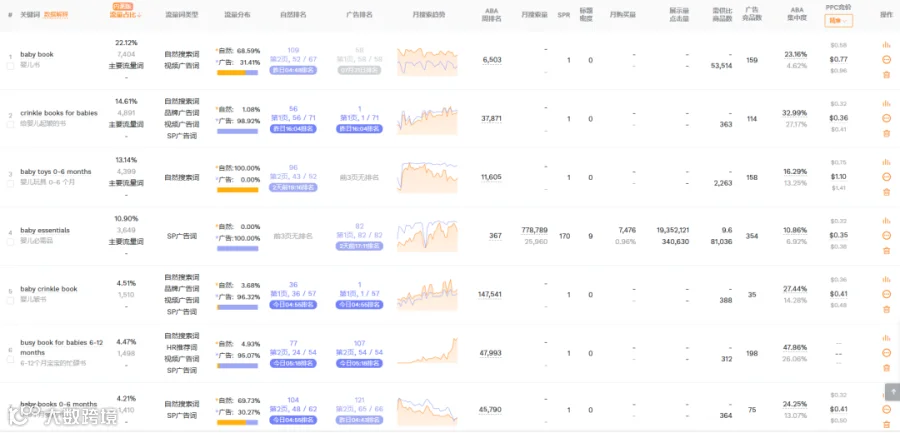The height and width of the screenshot is (433, 900).
Task: Delete the baby book keyword with trash icon
Action: coord(886,75)
